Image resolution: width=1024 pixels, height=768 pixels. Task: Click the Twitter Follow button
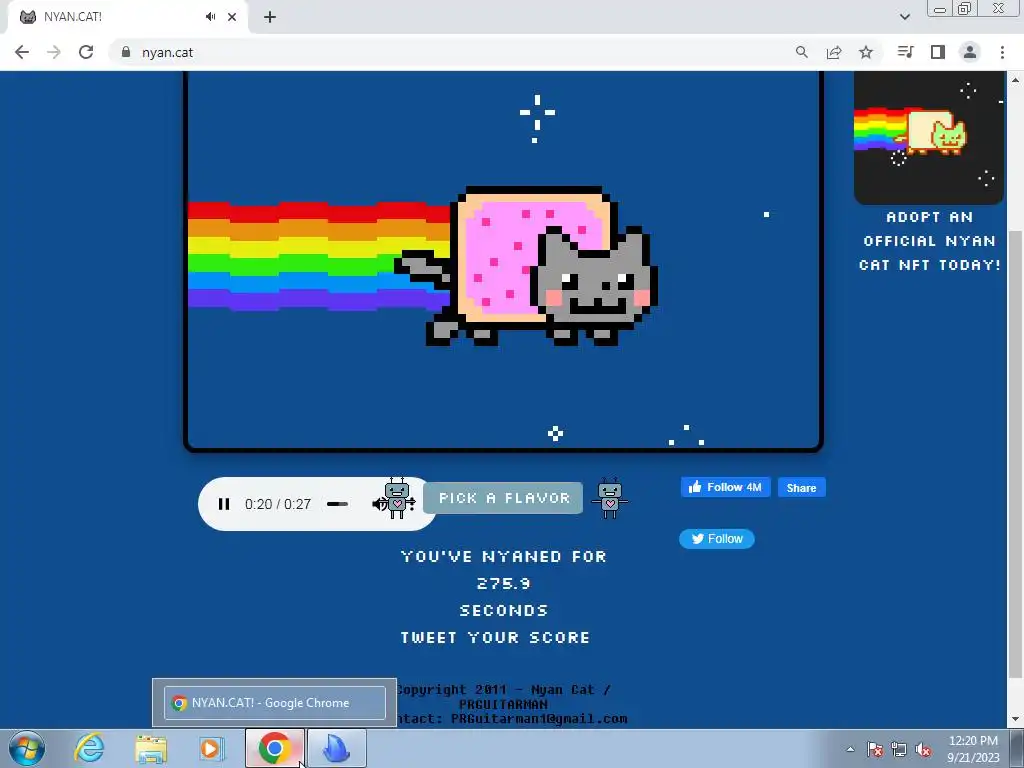tap(716, 539)
